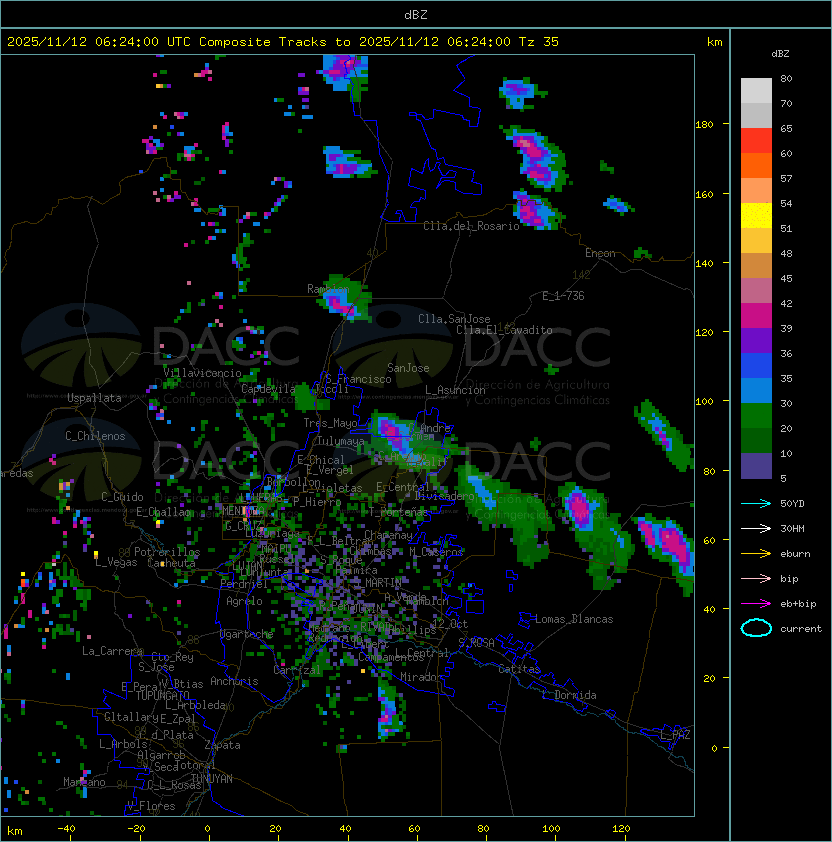Click the storm cell south of Mirador
This screenshot has width=832, height=842.
[x=390, y=710]
